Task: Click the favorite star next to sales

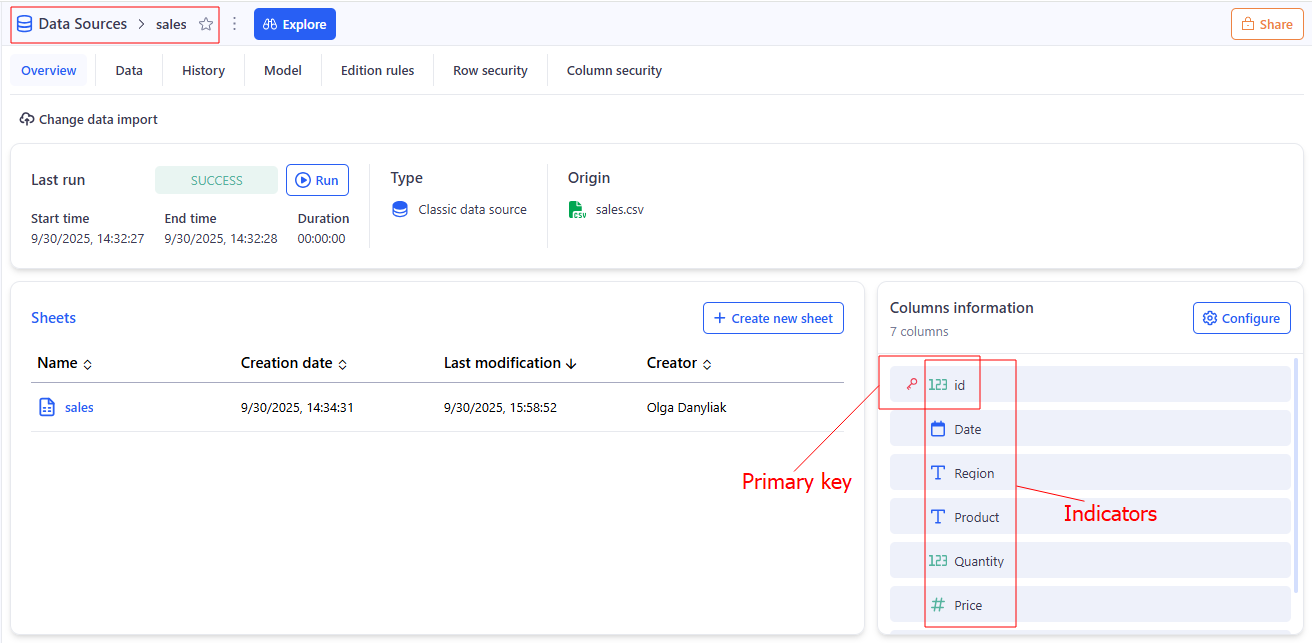Action: pyautogui.click(x=206, y=24)
